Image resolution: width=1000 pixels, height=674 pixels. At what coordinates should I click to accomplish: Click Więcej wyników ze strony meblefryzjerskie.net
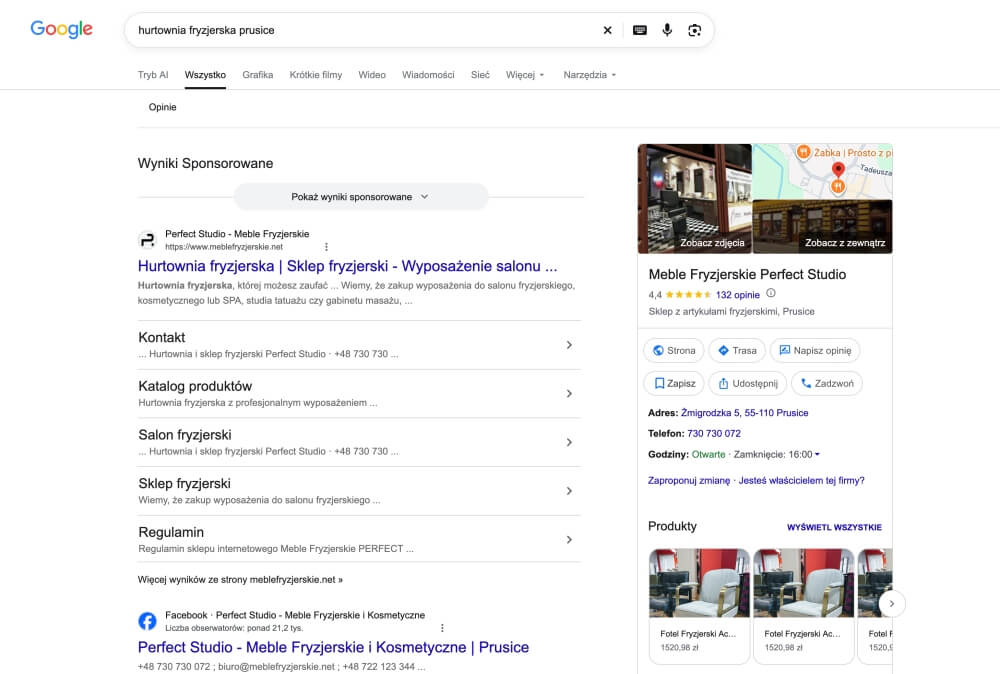click(x=240, y=580)
